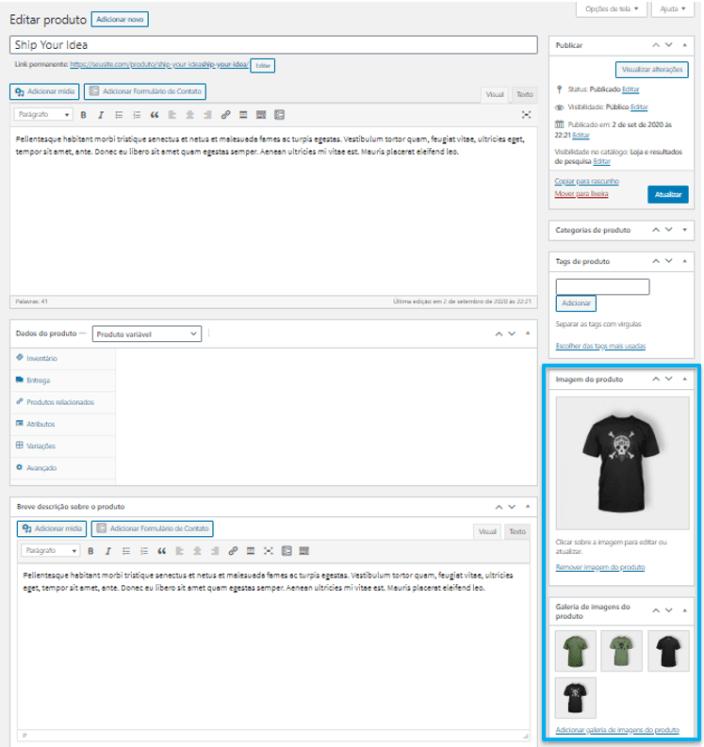Screen dimensions: 704x747
Task: Align text right in short description editor
Action: coord(215,551)
